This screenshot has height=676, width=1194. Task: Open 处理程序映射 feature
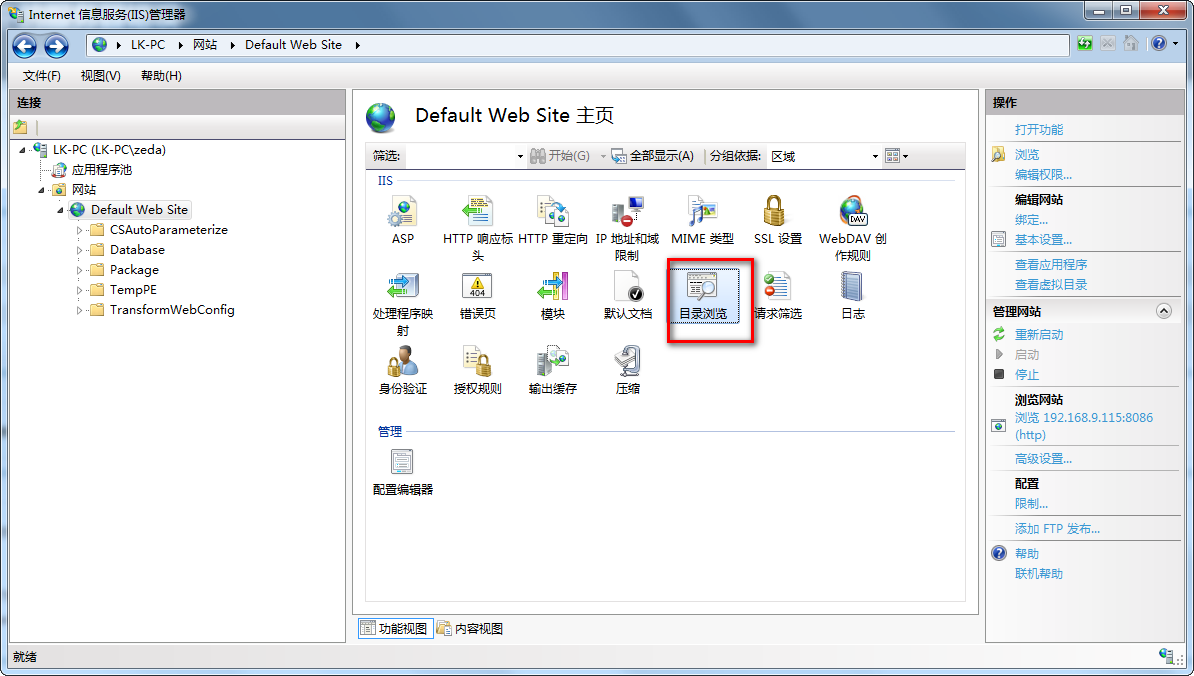402,304
